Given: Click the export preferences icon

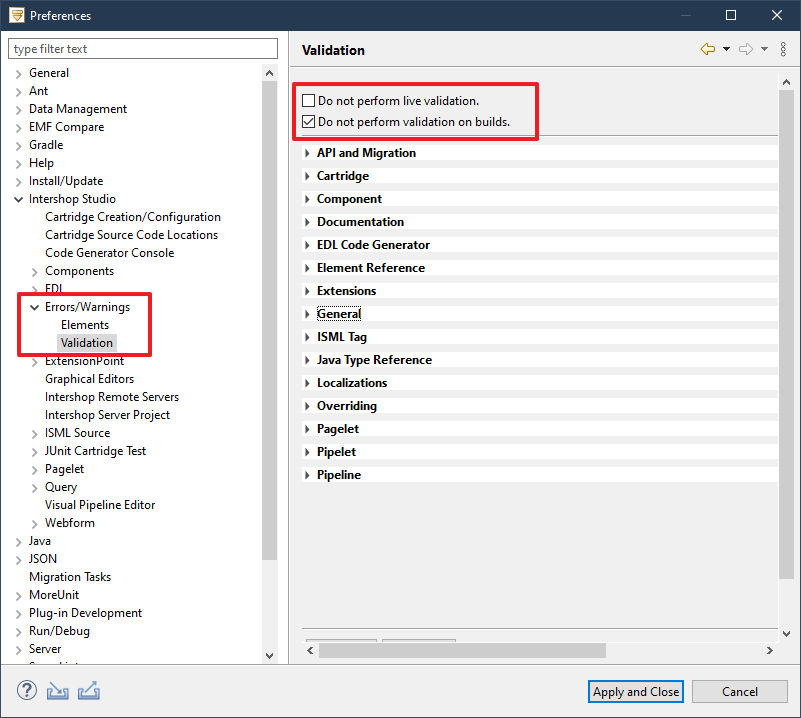Looking at the screenshot, I should [x=89, y=690].
